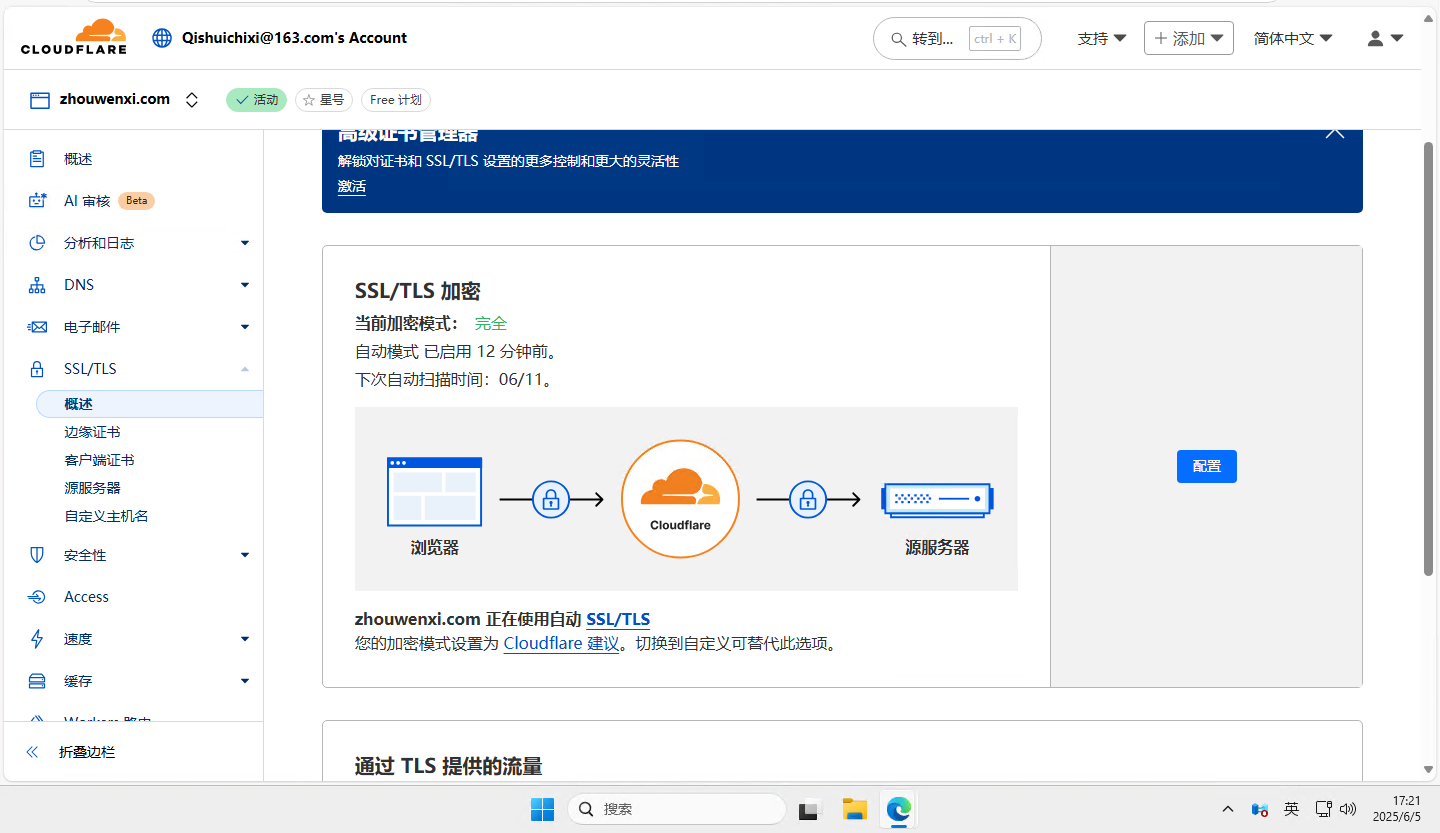Image resolution: width=1440 pixels, height=833 pixels.
Task: Open 客户端证书 submenu item
Action: pos(99,460)
